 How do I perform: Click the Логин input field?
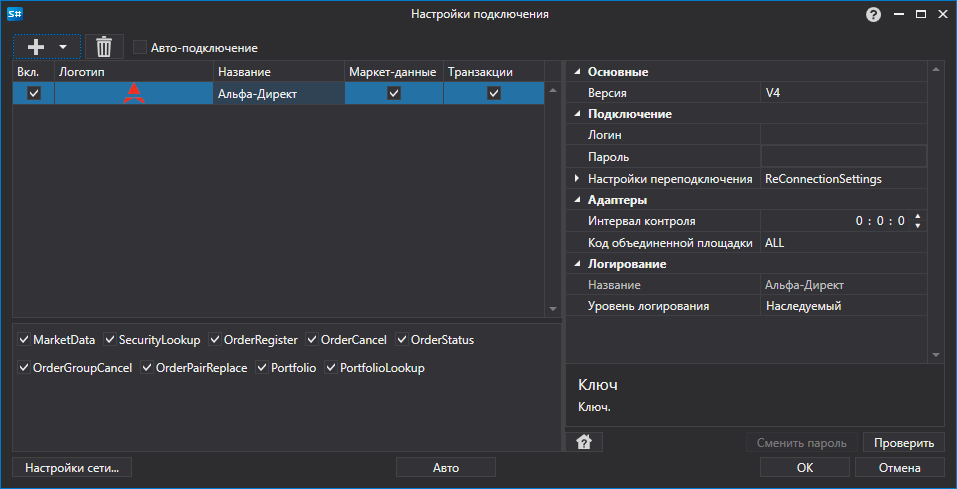(x=843, y=135)
